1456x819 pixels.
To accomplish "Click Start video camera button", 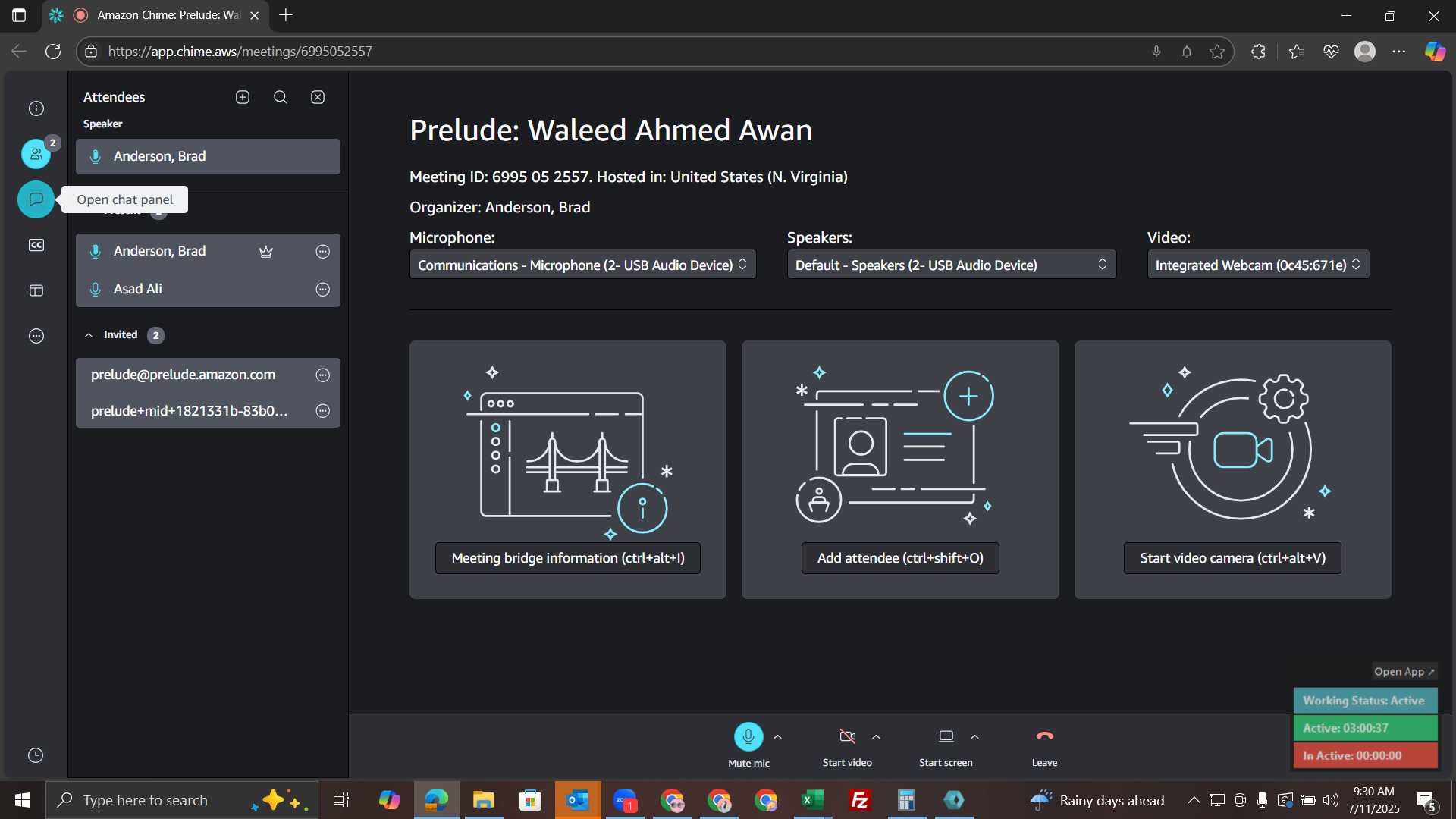I will [x=1232, y=558].
